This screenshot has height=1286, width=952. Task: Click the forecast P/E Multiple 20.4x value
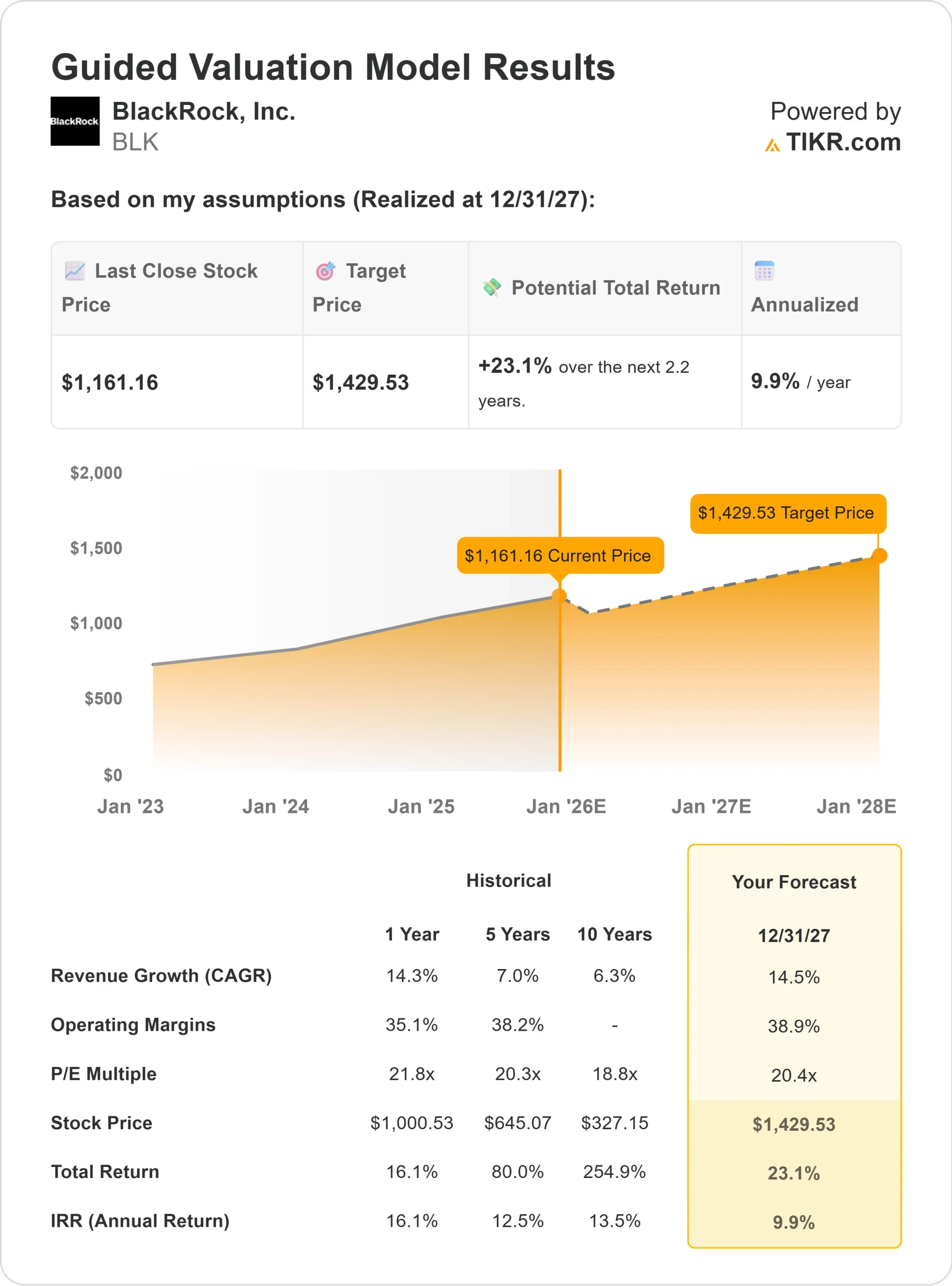tap(794, 1075)
